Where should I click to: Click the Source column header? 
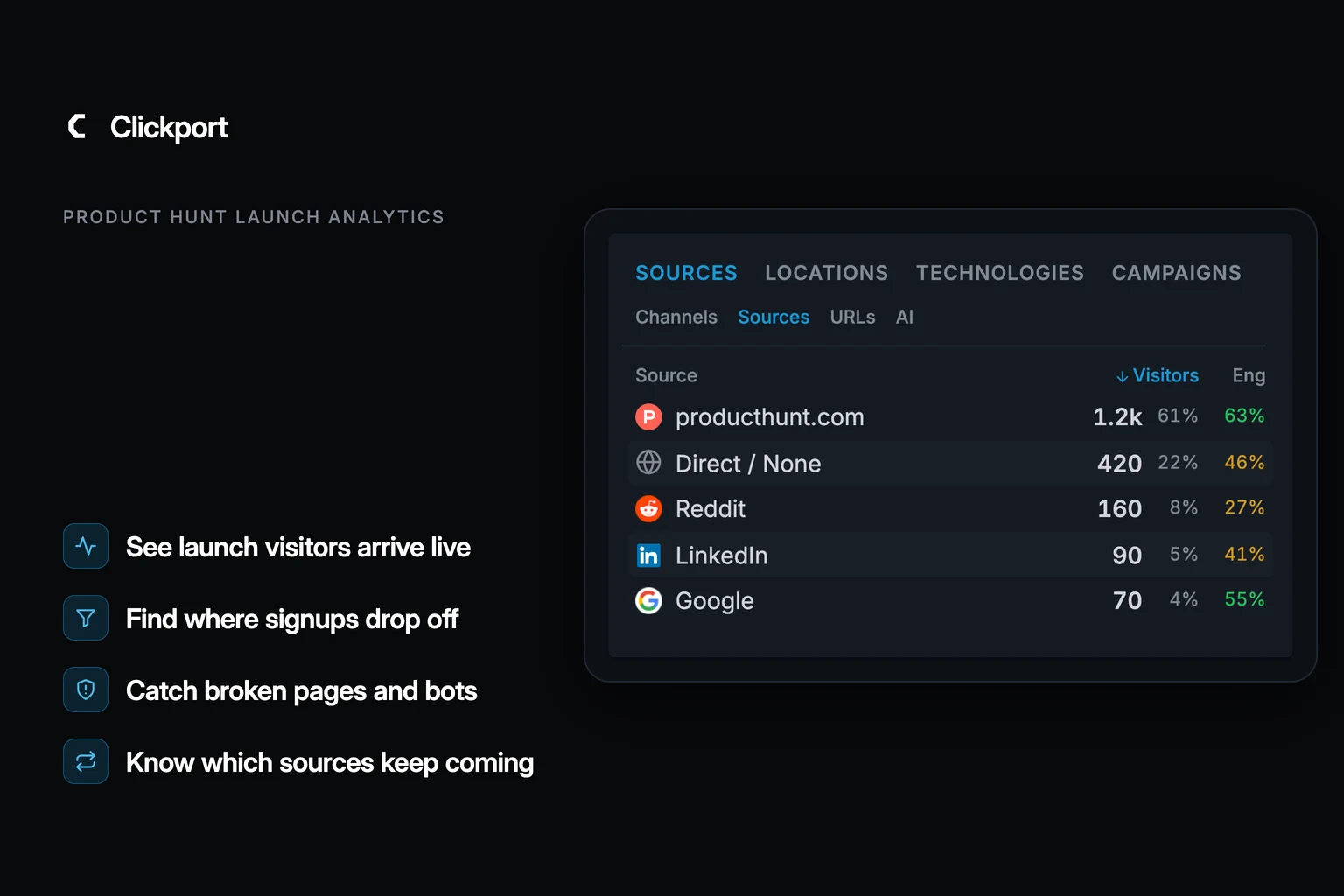click(x=666, y=375)
